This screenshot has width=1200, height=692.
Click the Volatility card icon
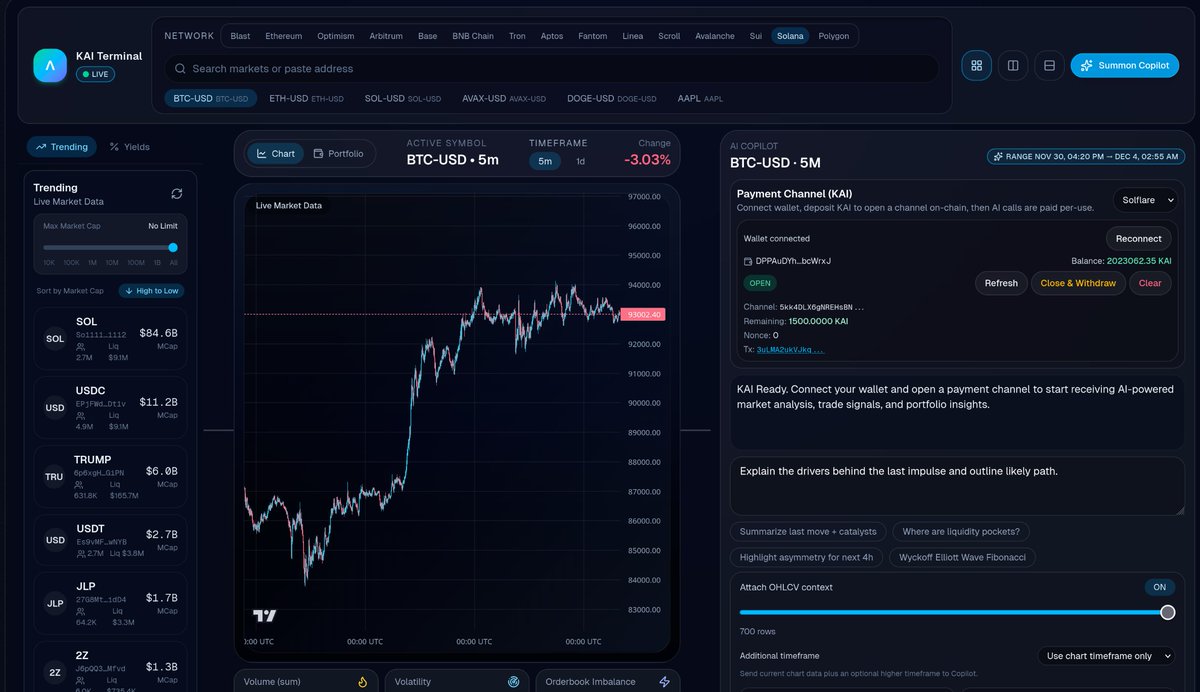point(514,682)
